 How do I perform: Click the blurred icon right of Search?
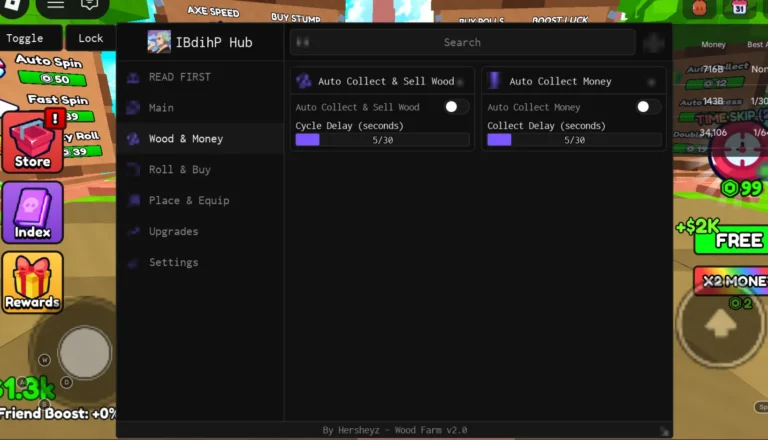tap(653, 43)
